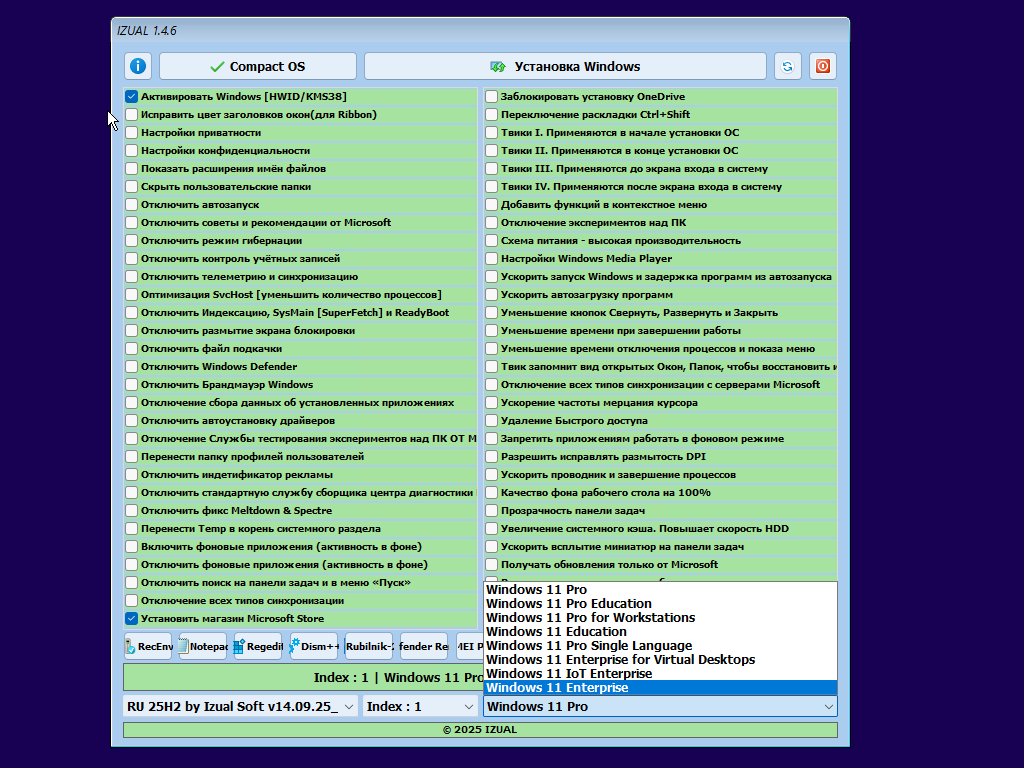Uncheck Активировать Windows [HWID/KMS38]
This screenshot has height=768, width=1024.
(x=132, y=97)
